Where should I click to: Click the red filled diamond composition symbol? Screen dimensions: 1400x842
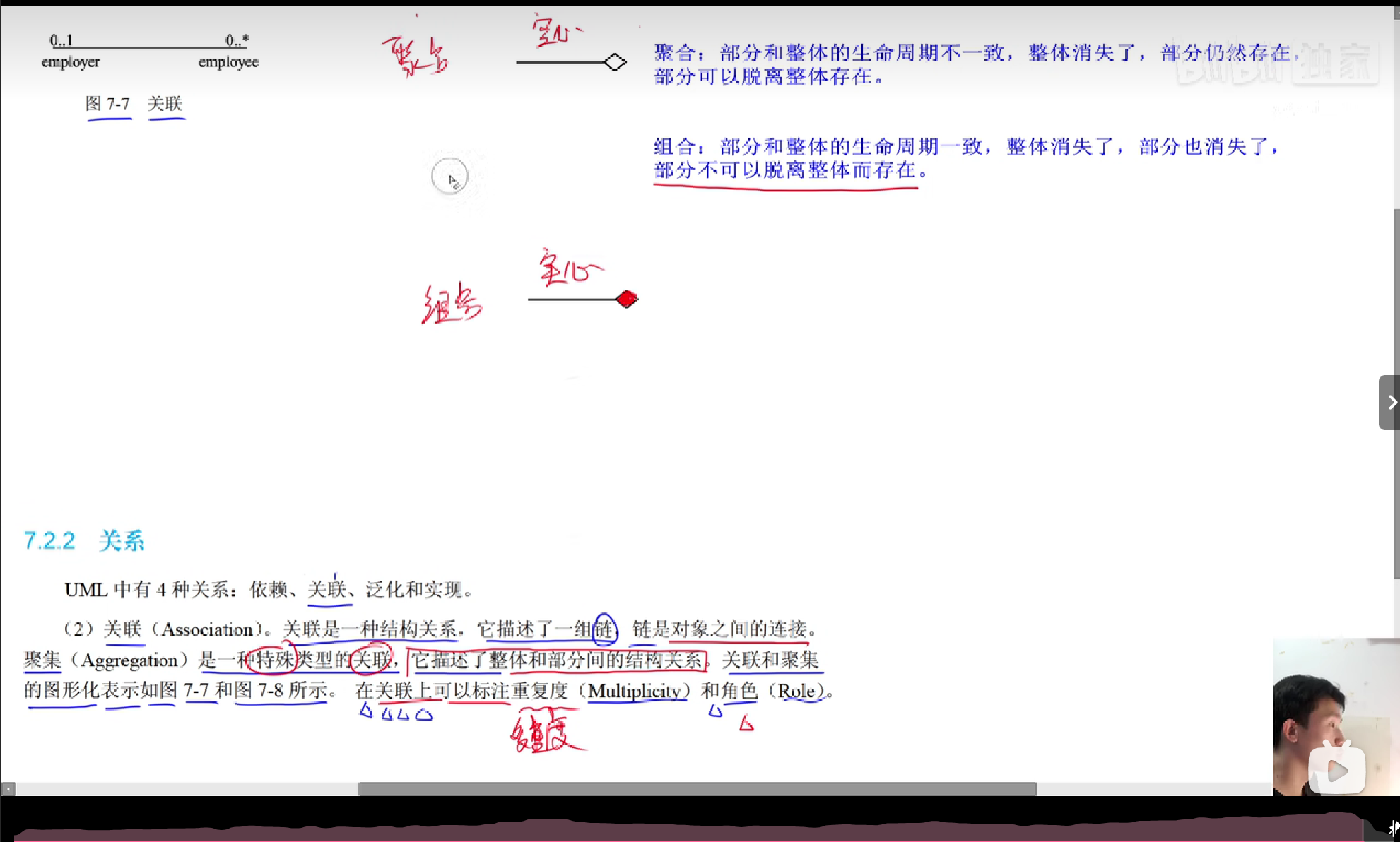point(626,299)
